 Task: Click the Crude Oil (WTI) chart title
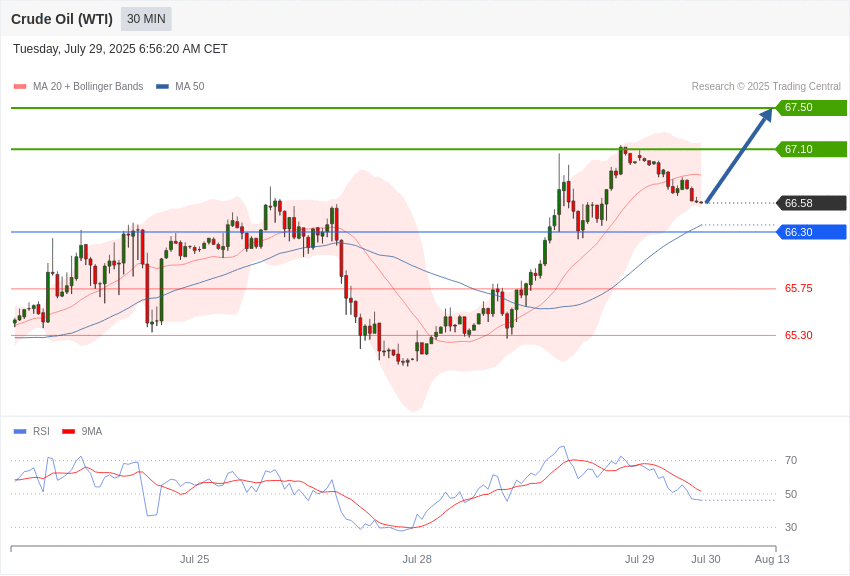62,19
